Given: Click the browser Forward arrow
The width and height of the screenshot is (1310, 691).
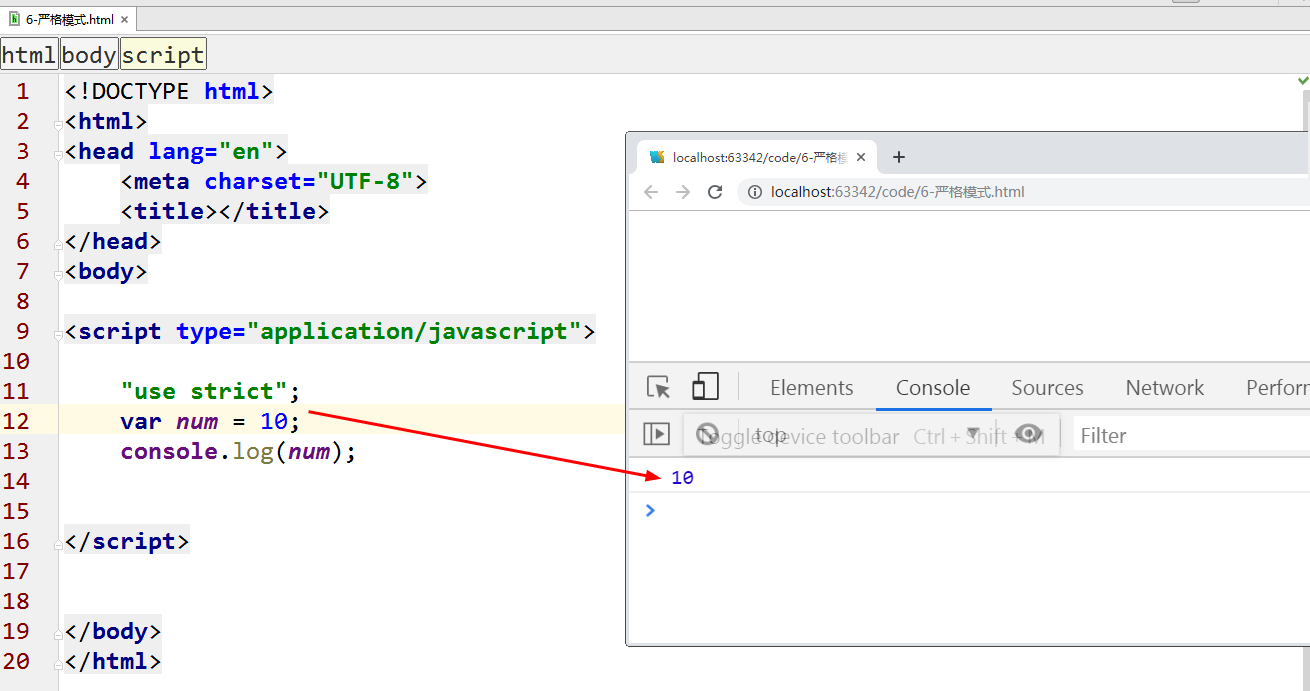Looking at the screenshot, I should (x=683, y=192).
